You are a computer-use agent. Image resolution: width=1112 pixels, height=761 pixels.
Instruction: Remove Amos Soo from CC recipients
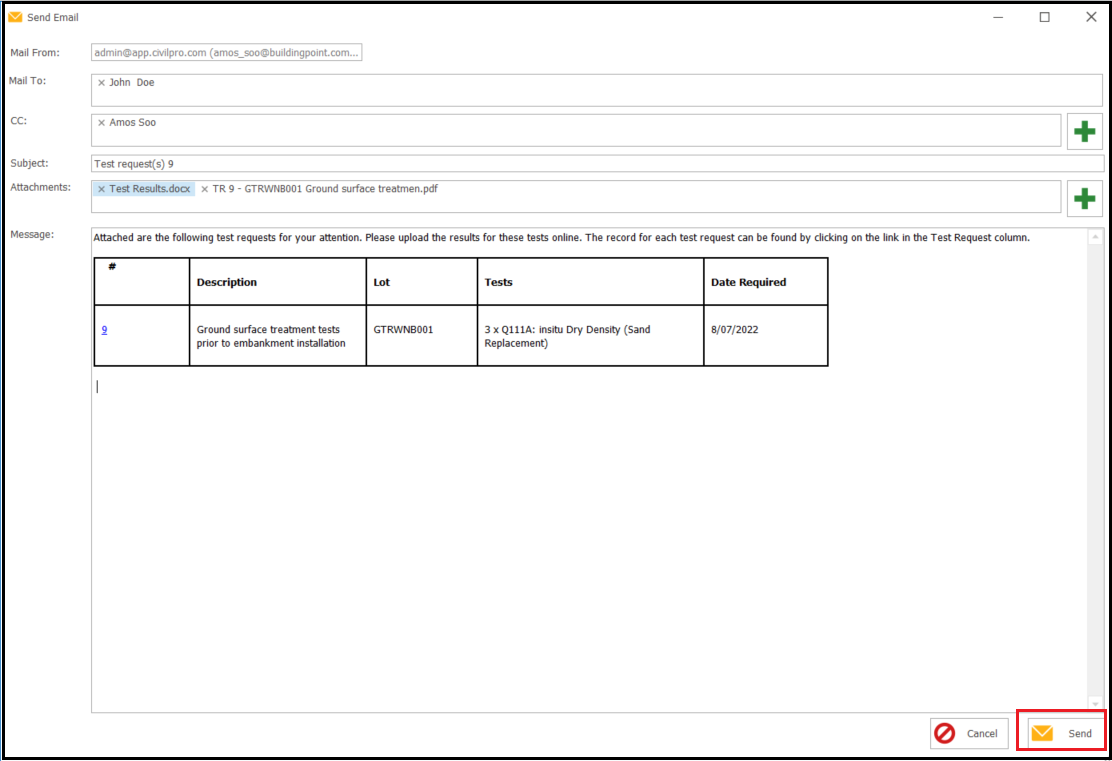coord(101,123)
